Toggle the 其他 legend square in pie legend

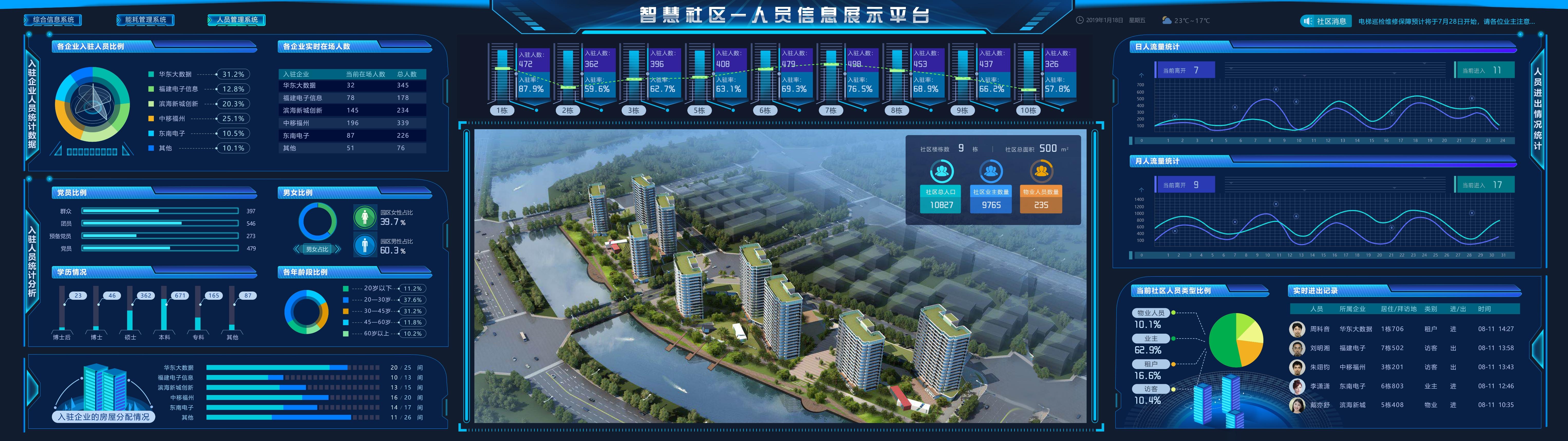151,148
